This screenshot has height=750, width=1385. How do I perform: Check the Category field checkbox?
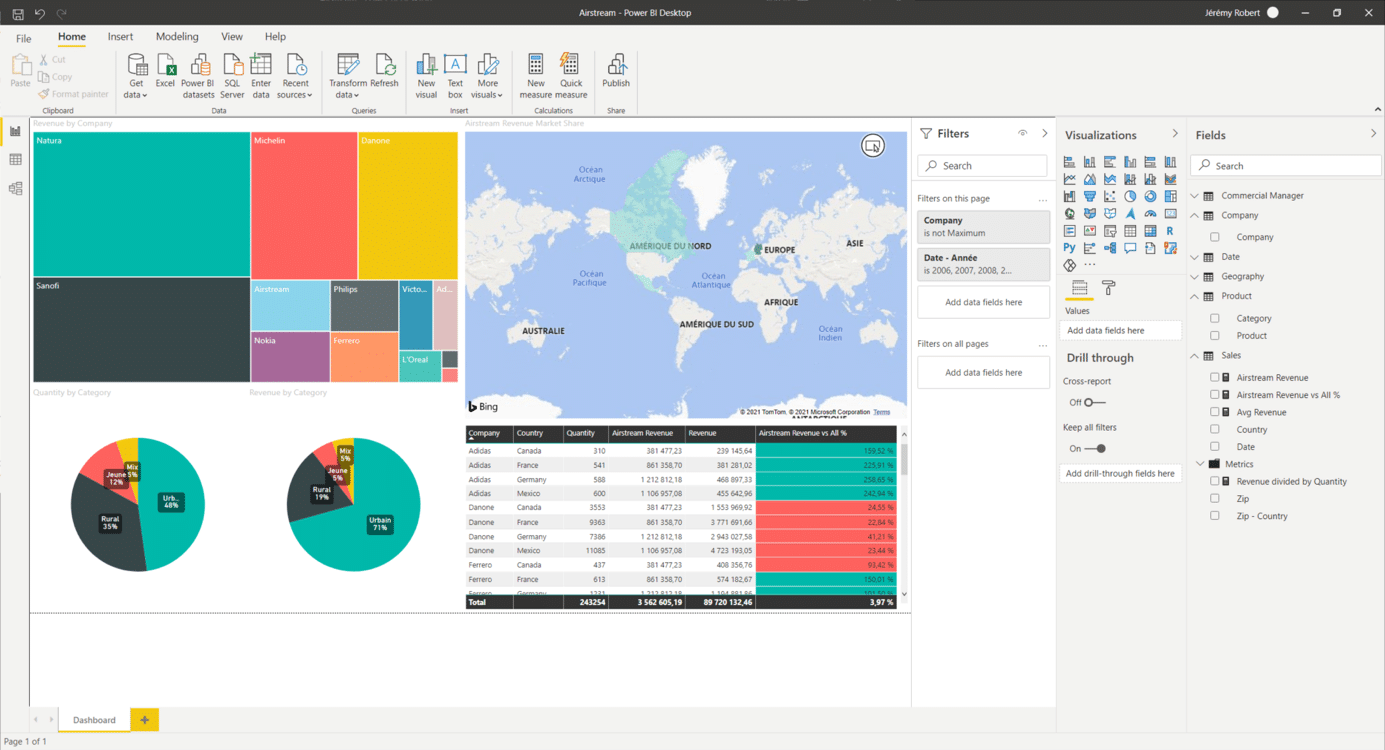coord(1215,318)
